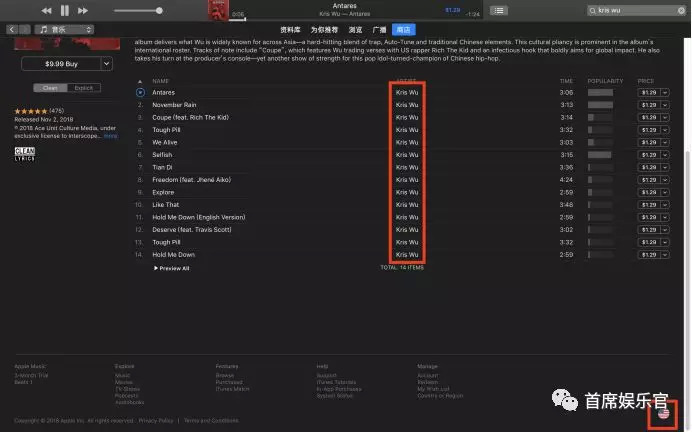Open the Terms and Conditions link

211,421
